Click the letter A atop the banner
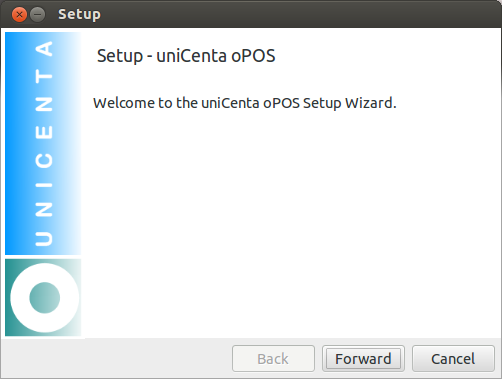The height and width of the screenshot is (379, 502). click(x=44, y=49)
